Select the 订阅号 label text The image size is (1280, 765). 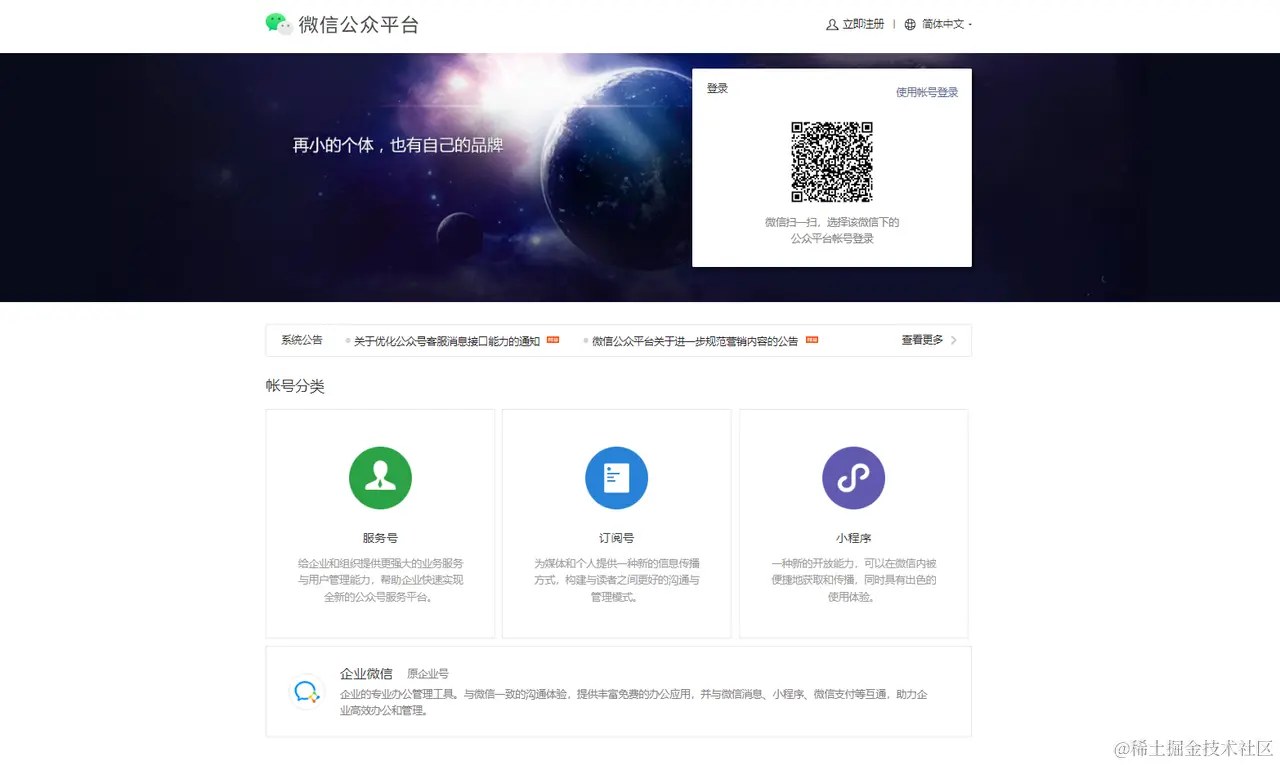click(617, 538)
